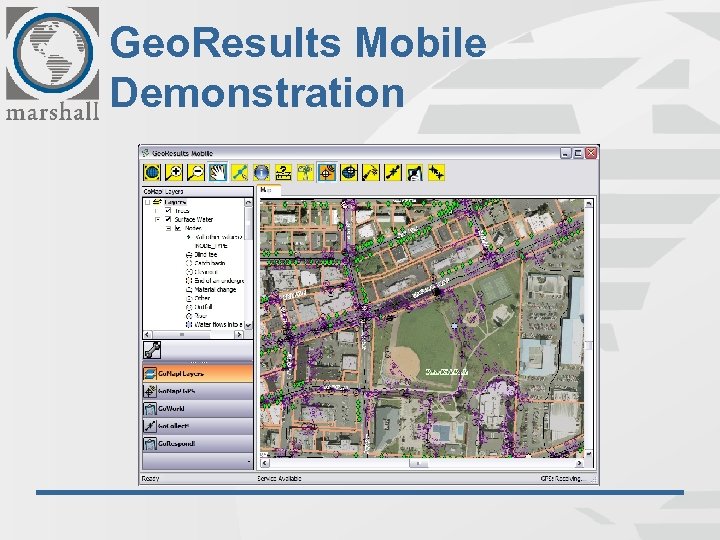
Task: Click the GPS: Receiving status text
Action: tap(561, 478)
